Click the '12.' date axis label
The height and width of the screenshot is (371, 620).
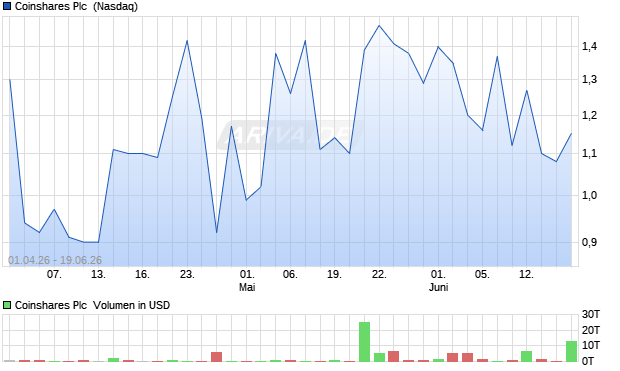click(527, 274)
